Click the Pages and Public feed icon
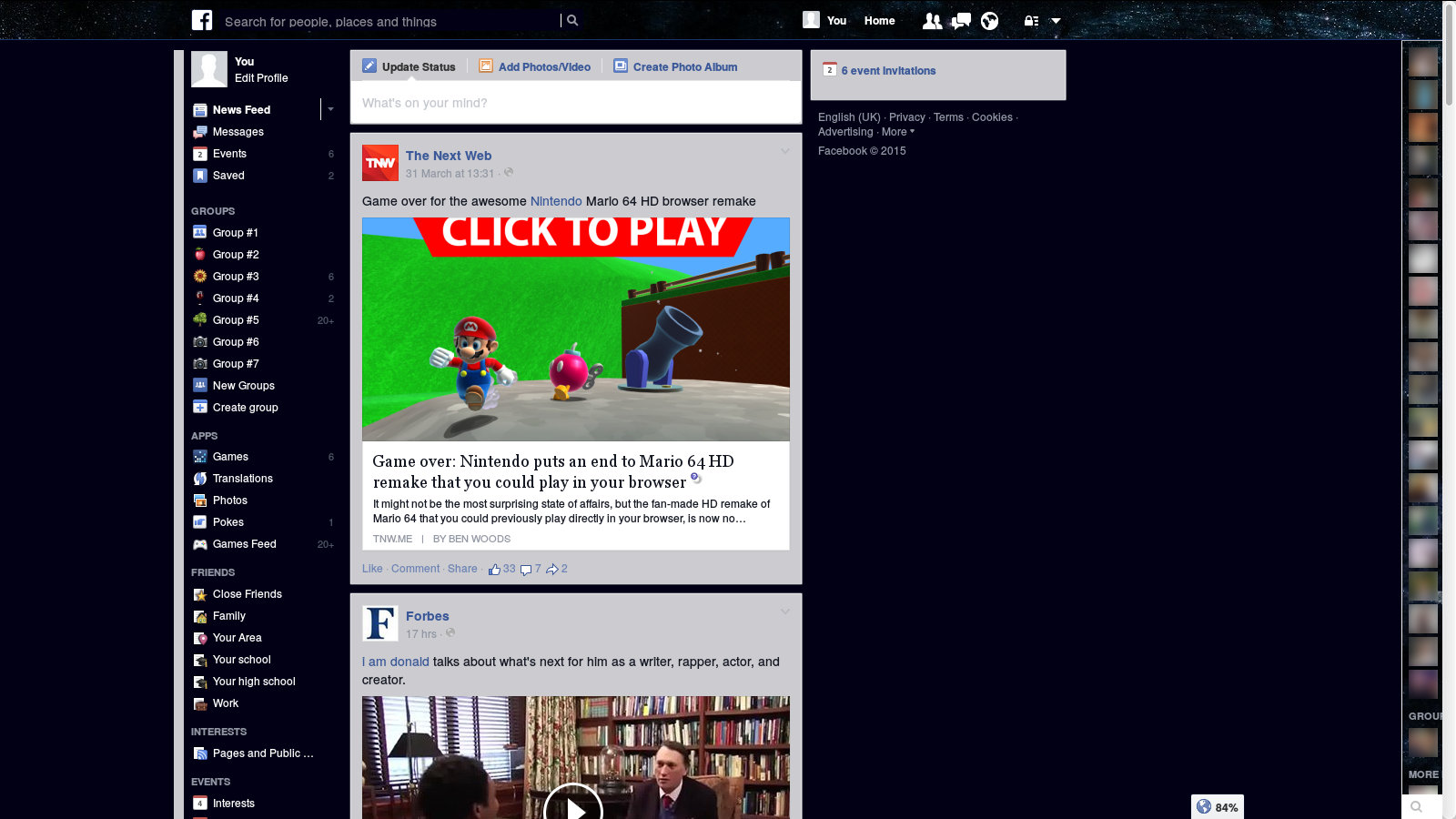The image size is (1456, 819). pyautogui.click(x=200, y=753)
